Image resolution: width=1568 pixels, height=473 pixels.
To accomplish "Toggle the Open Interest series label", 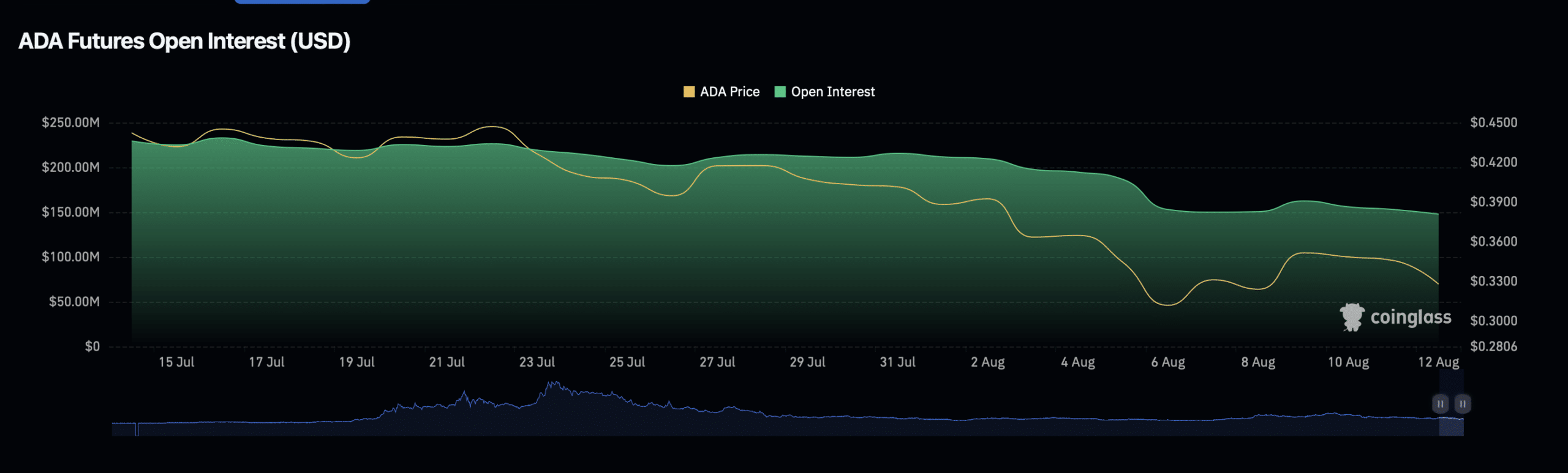I will point(832,92).
